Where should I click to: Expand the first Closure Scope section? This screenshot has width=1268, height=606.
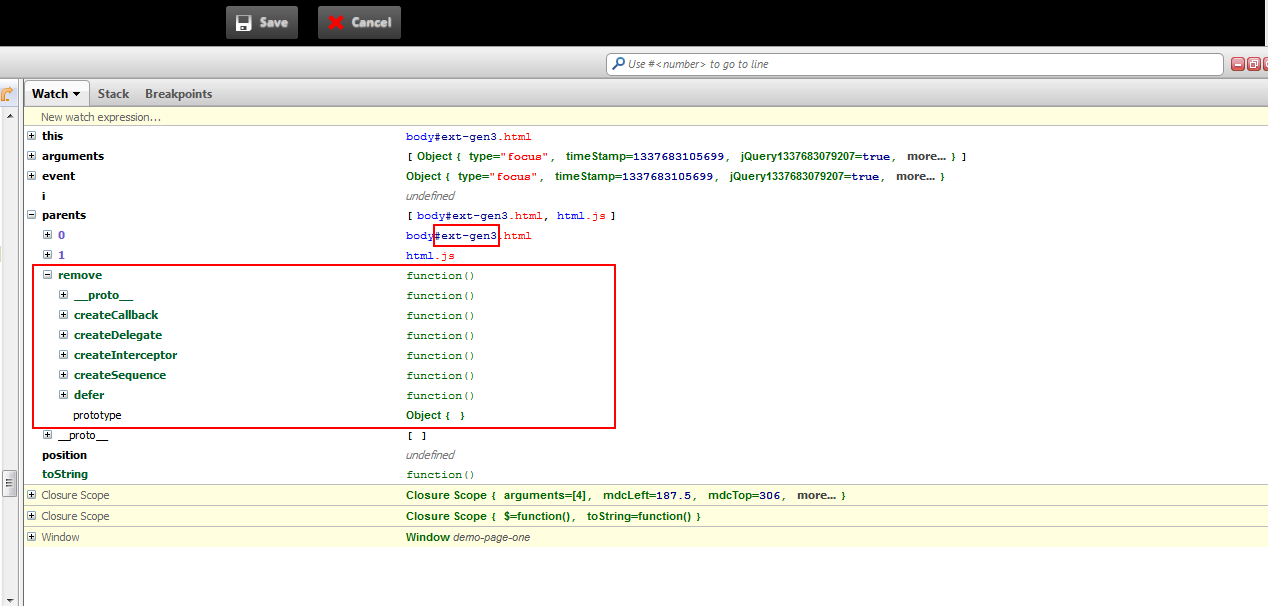pyautogui.click(x=32, y=495)
